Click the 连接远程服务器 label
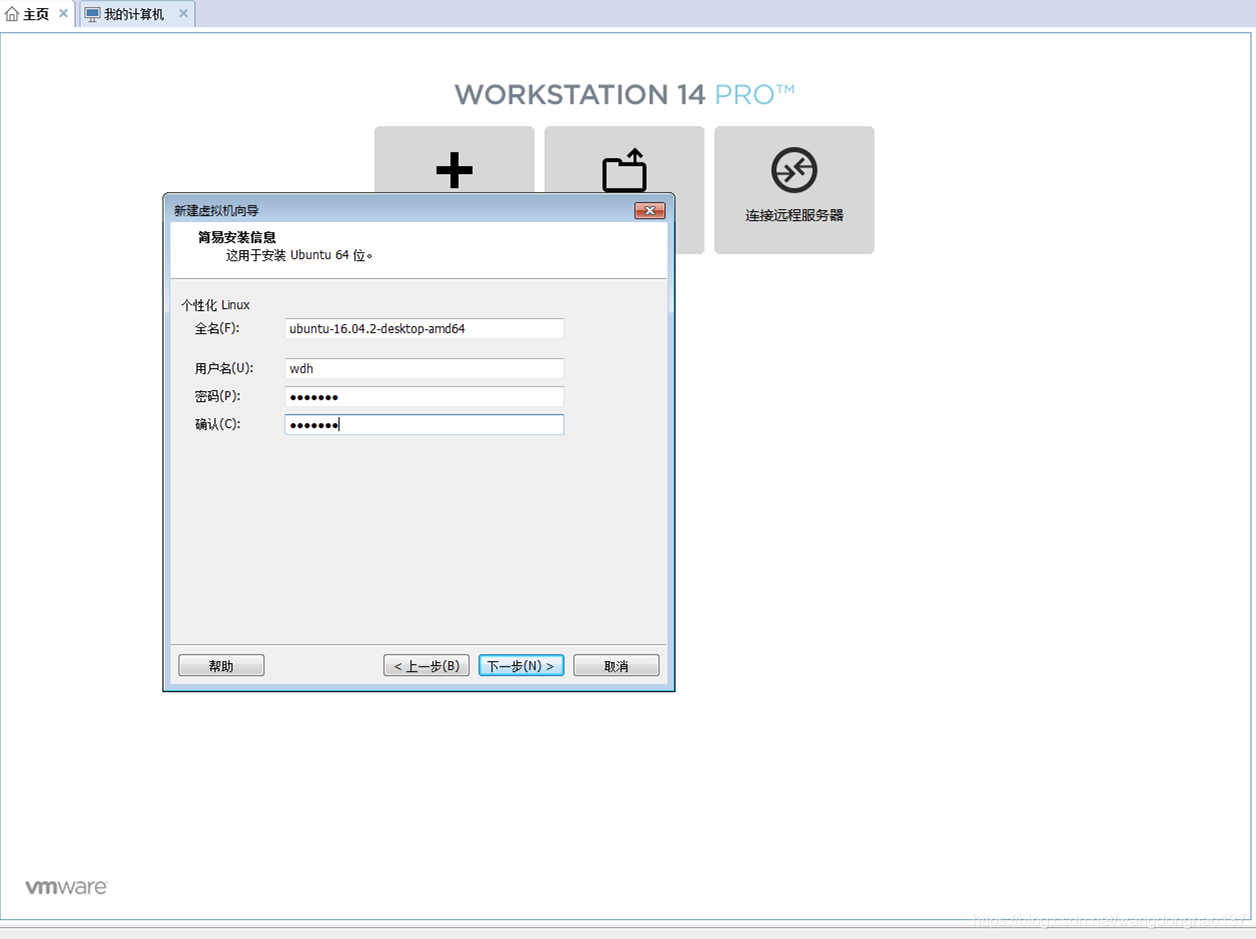The height and width of the screenshot is (939, 1256). [x=794, y=215]
